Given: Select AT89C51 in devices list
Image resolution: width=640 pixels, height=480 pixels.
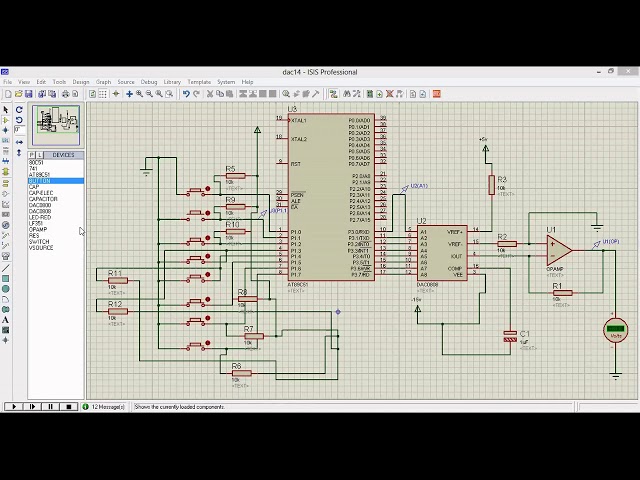Looking at the screenshot, I should pyautogui.click(x=39, y=175).
